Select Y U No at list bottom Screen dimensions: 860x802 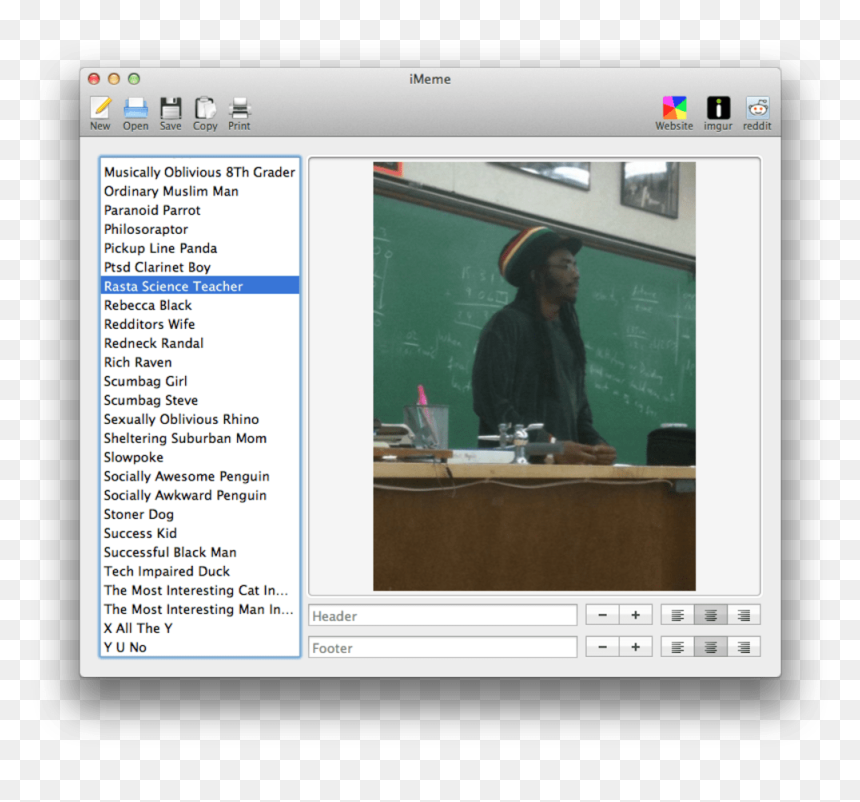point(200,647)
